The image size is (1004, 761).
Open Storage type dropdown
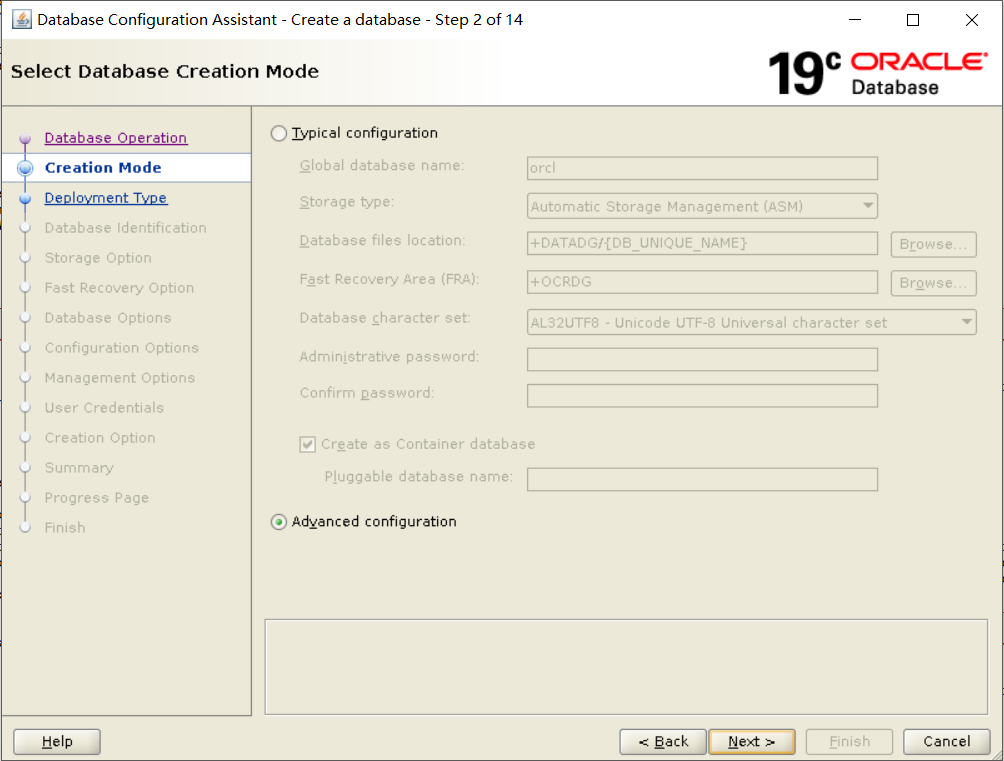pos(702,206)
